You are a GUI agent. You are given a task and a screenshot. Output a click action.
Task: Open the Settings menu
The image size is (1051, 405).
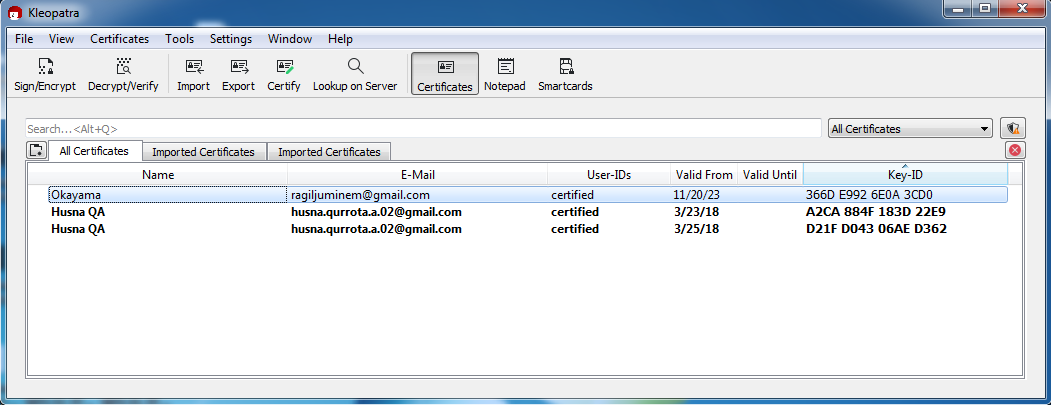[x=231, y=39]
